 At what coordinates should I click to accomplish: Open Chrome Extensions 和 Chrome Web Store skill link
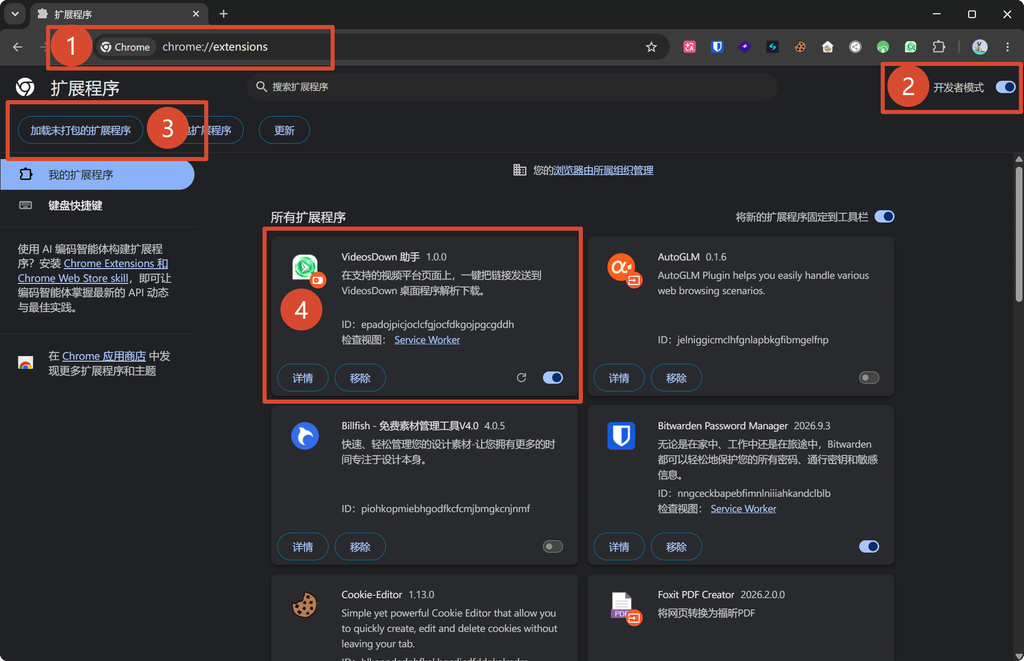click(x=93, y=270)
